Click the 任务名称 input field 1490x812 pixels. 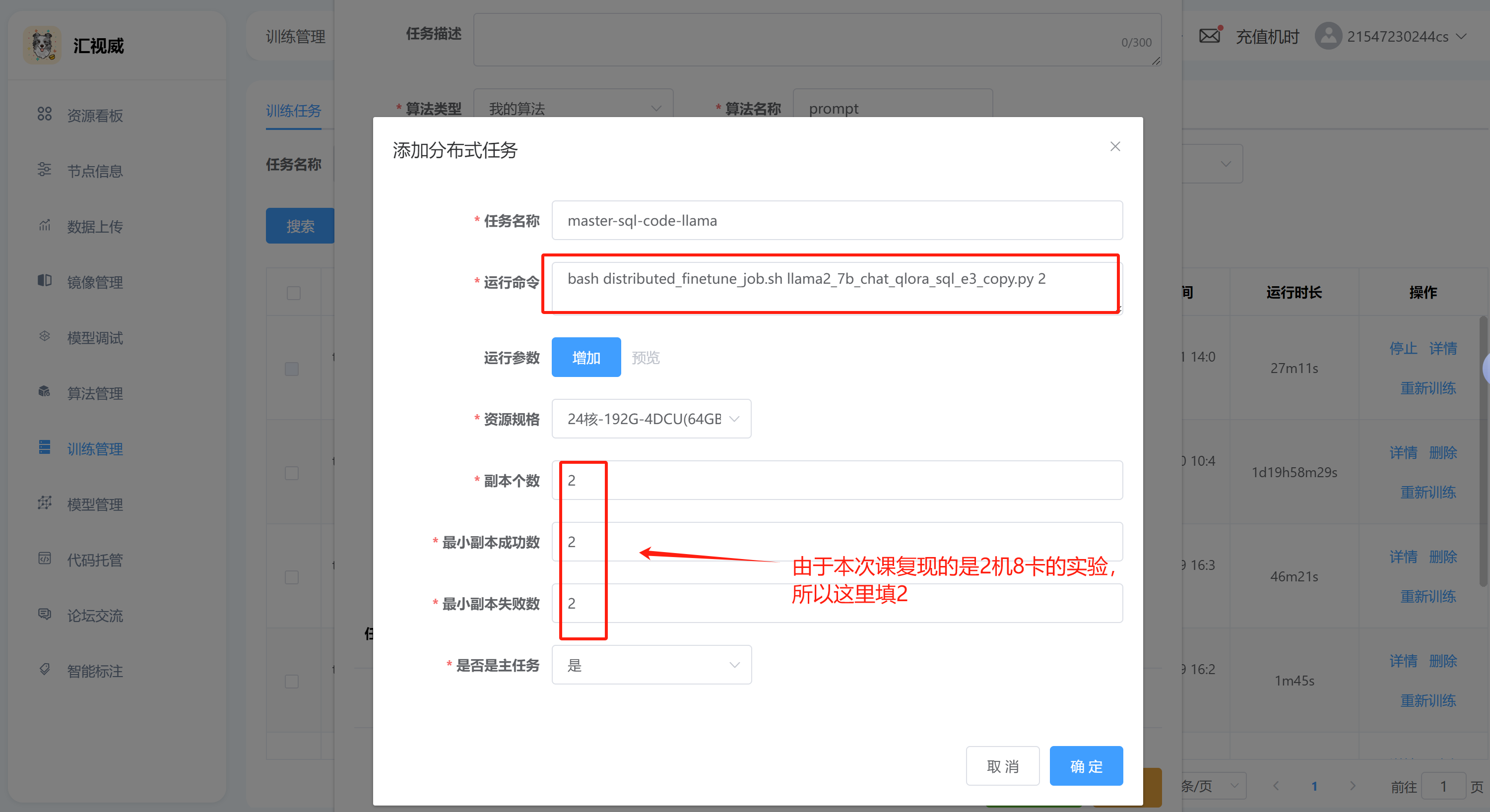[837, 220]
